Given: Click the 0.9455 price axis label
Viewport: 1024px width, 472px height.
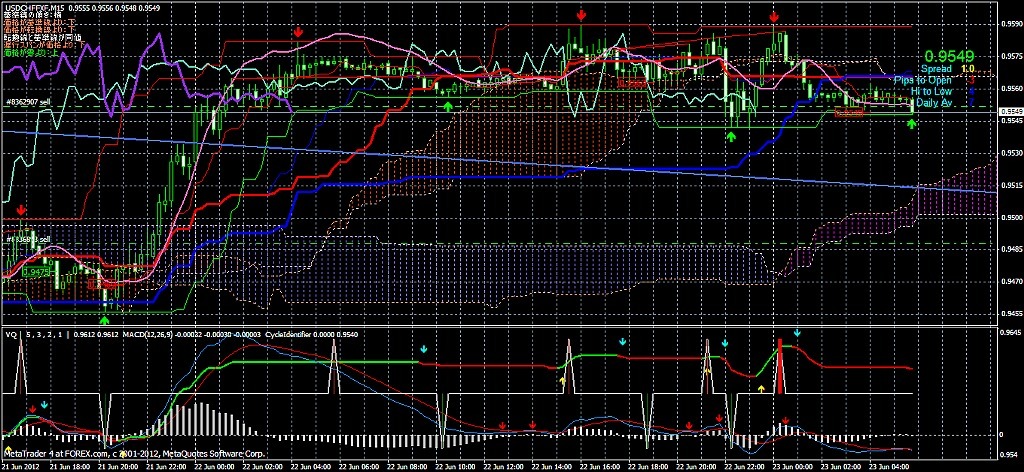Looking at the screenshot, I should point(1010,313).
